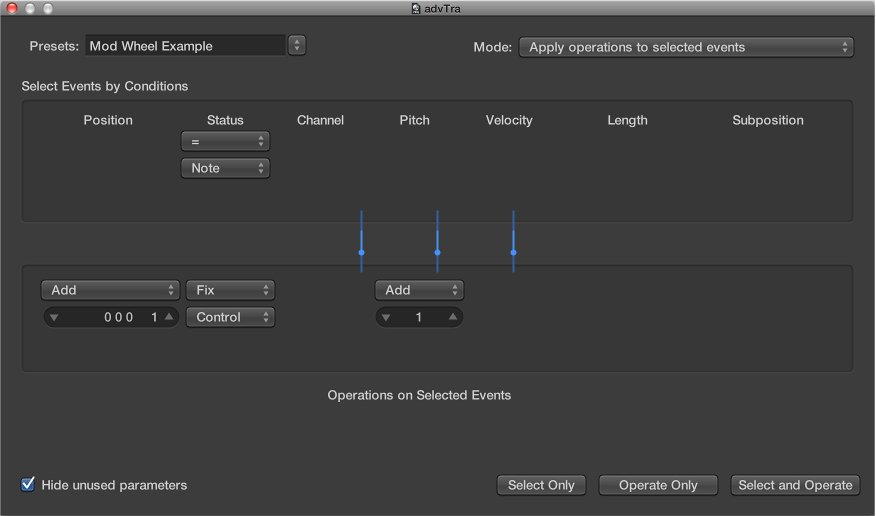Open the Status Note type dropdown
The image size is (876, 516).
tap(225, 168)
